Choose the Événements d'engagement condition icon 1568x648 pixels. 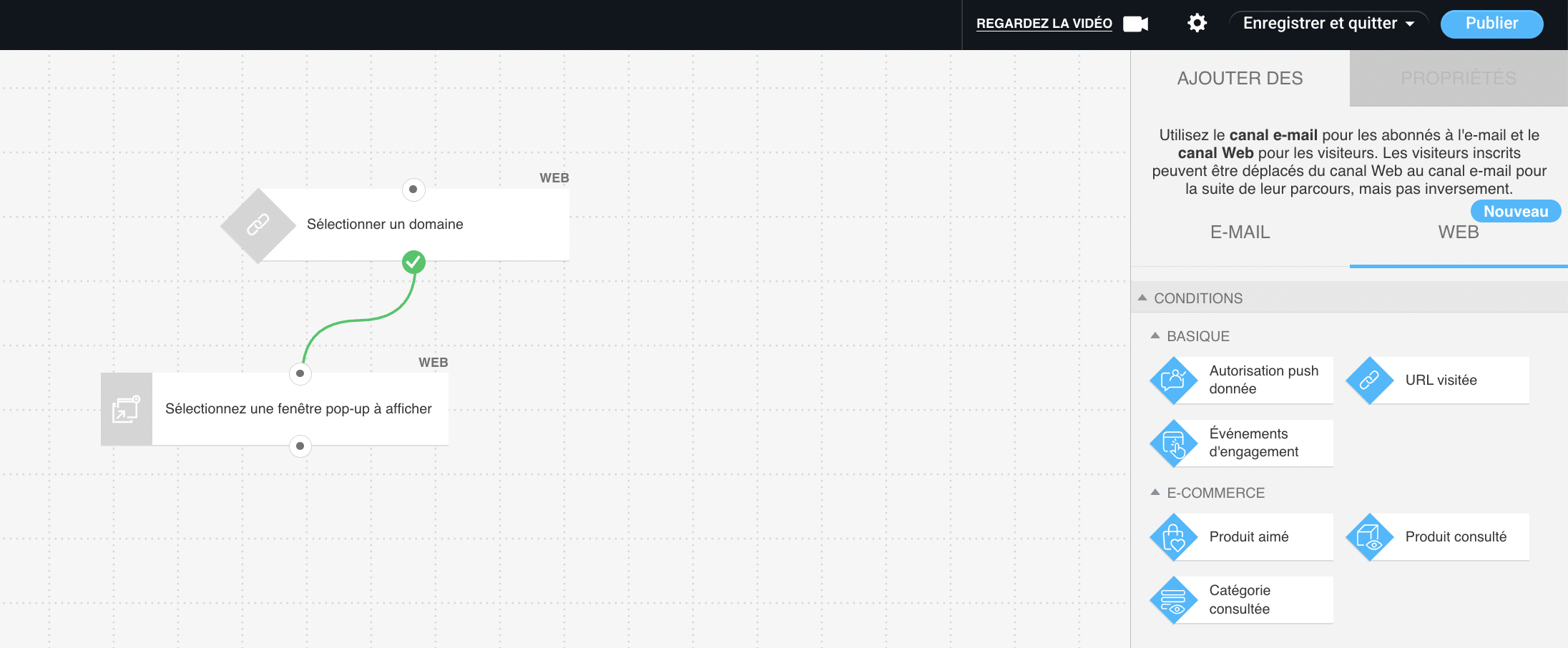(x=1173, y=443)
